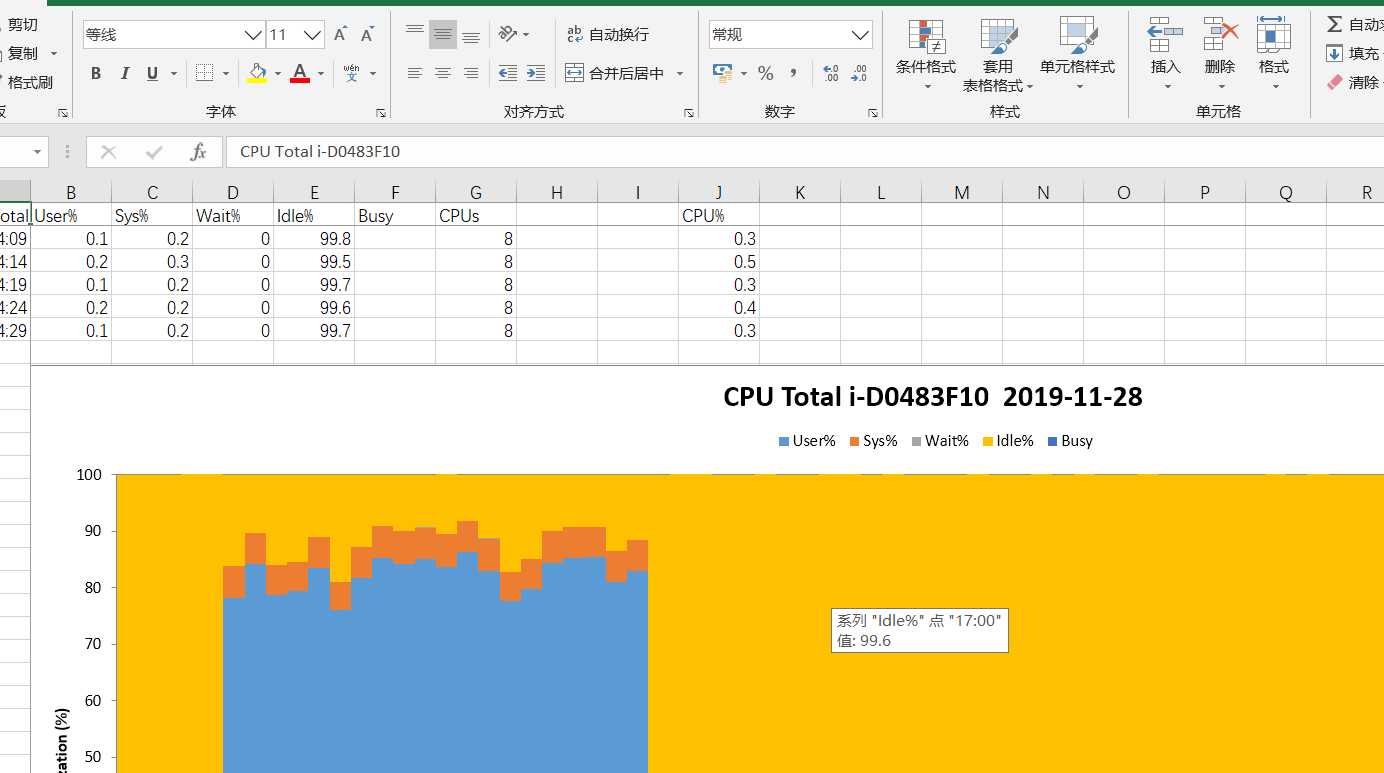This screenshot has height=773, width=1384.
Task: Click the 清除 clear eraser button
Action: pos(1353,83)
